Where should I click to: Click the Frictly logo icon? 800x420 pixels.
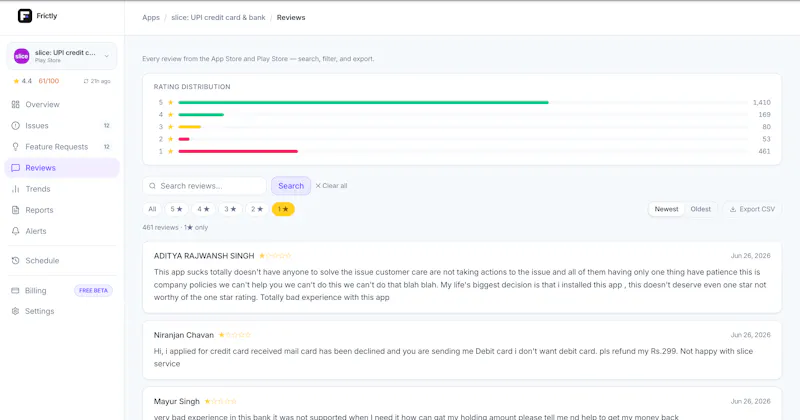[x=24, y=16]
